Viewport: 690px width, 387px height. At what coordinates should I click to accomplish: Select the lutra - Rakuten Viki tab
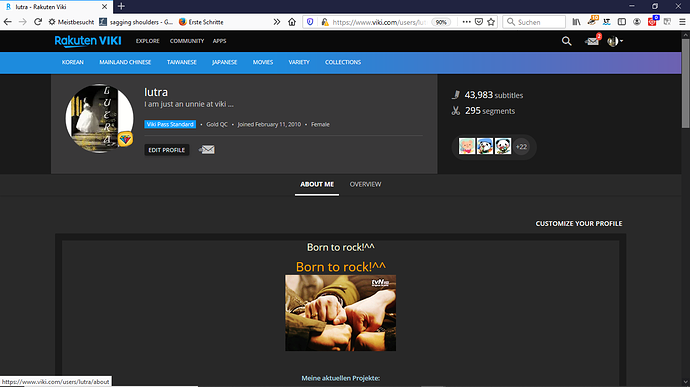point(56,7)
